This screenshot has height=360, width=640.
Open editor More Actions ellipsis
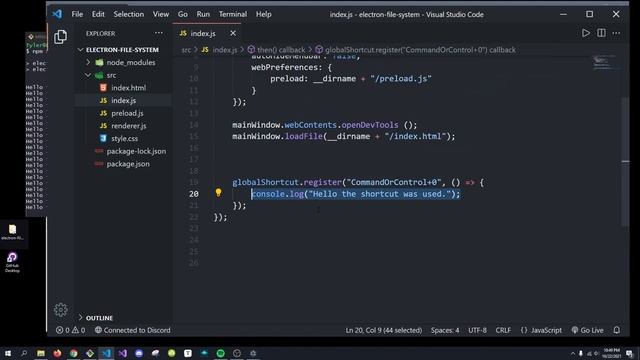pyautogui.click(x=616, y=33)
